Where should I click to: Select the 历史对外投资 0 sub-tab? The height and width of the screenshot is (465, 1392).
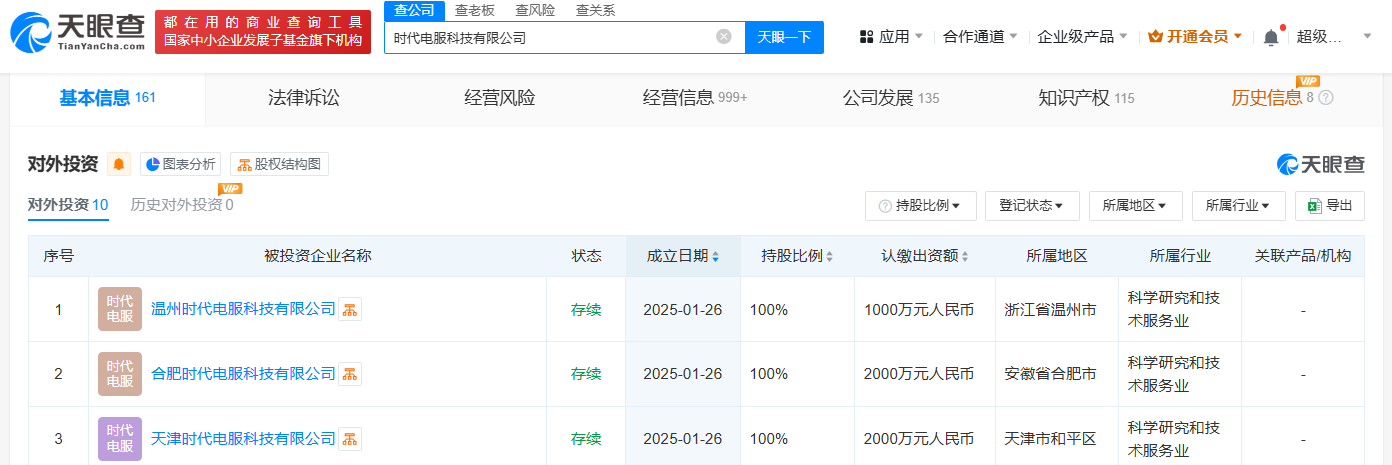click(182, 205)
